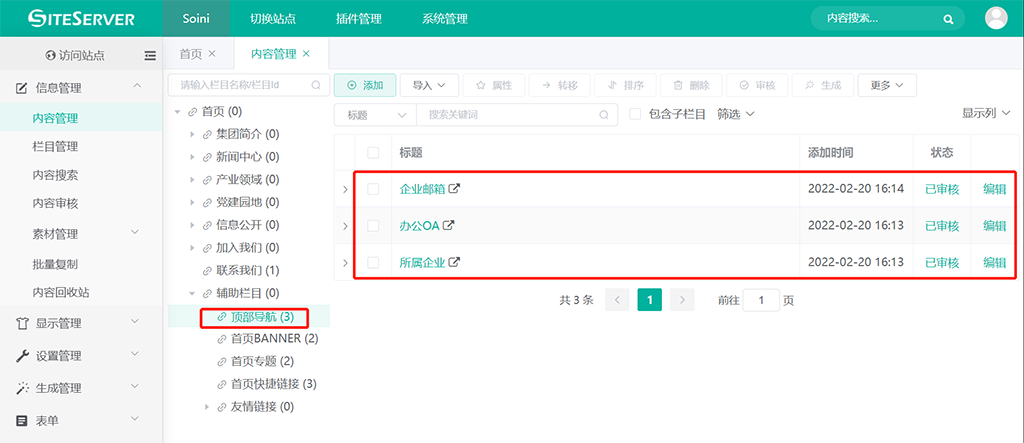1024x443 pixels.
Task: Open external link icon beside 所属企业
Action: tap(455, 262)
